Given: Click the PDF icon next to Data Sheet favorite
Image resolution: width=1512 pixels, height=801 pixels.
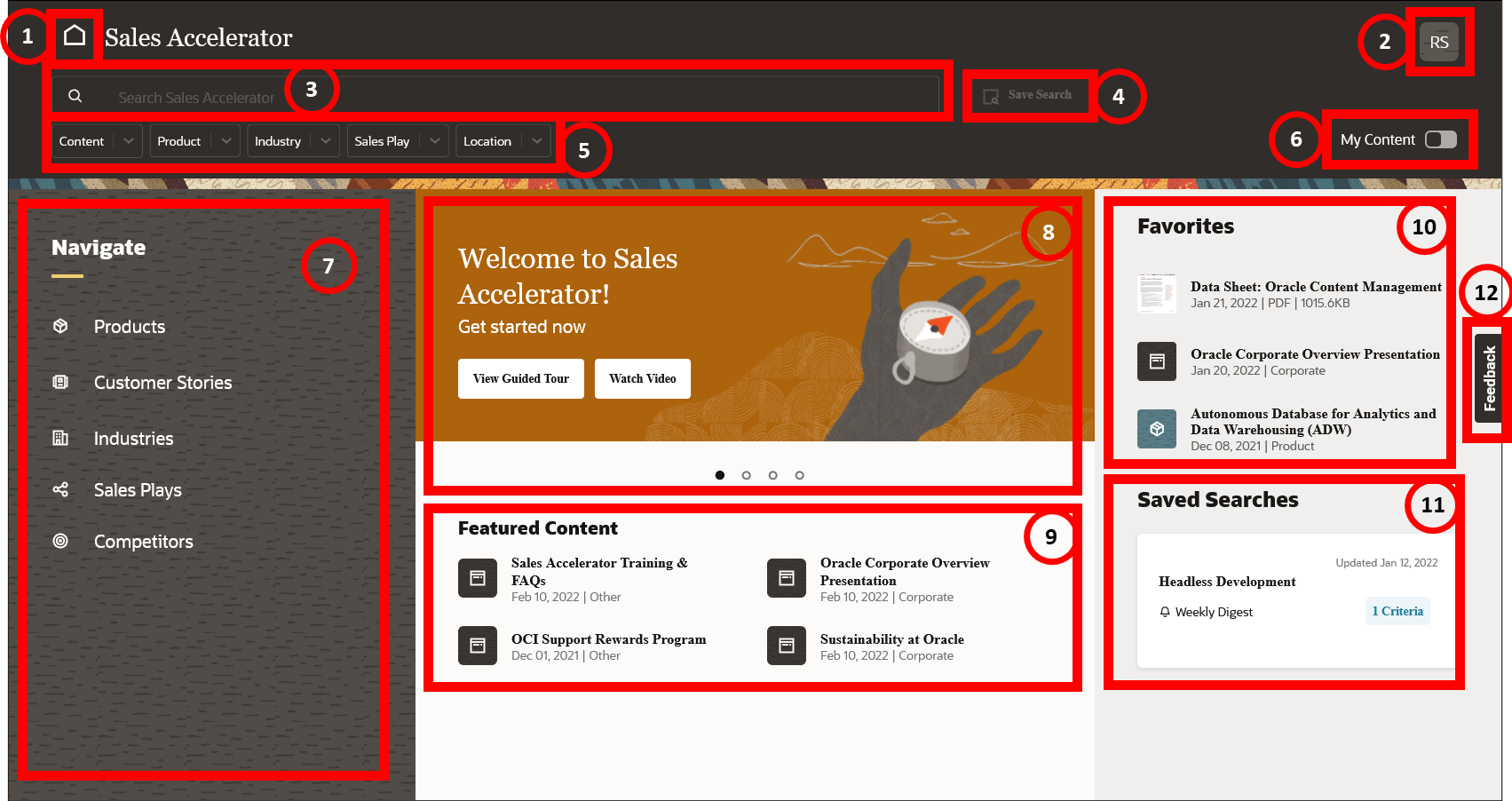Looking at the screenshot, I should point(1155,293).
